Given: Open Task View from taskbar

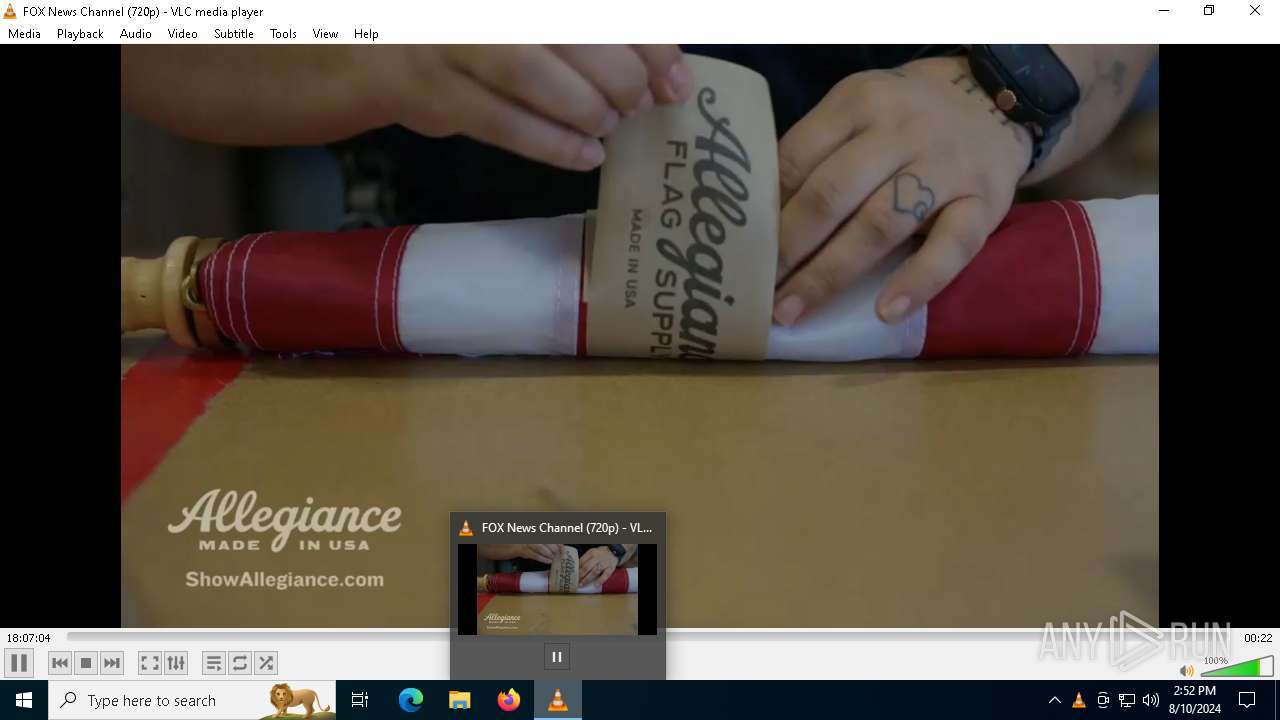Looking at the screenshot, I should pyautogui.click(x=360, y=700).
